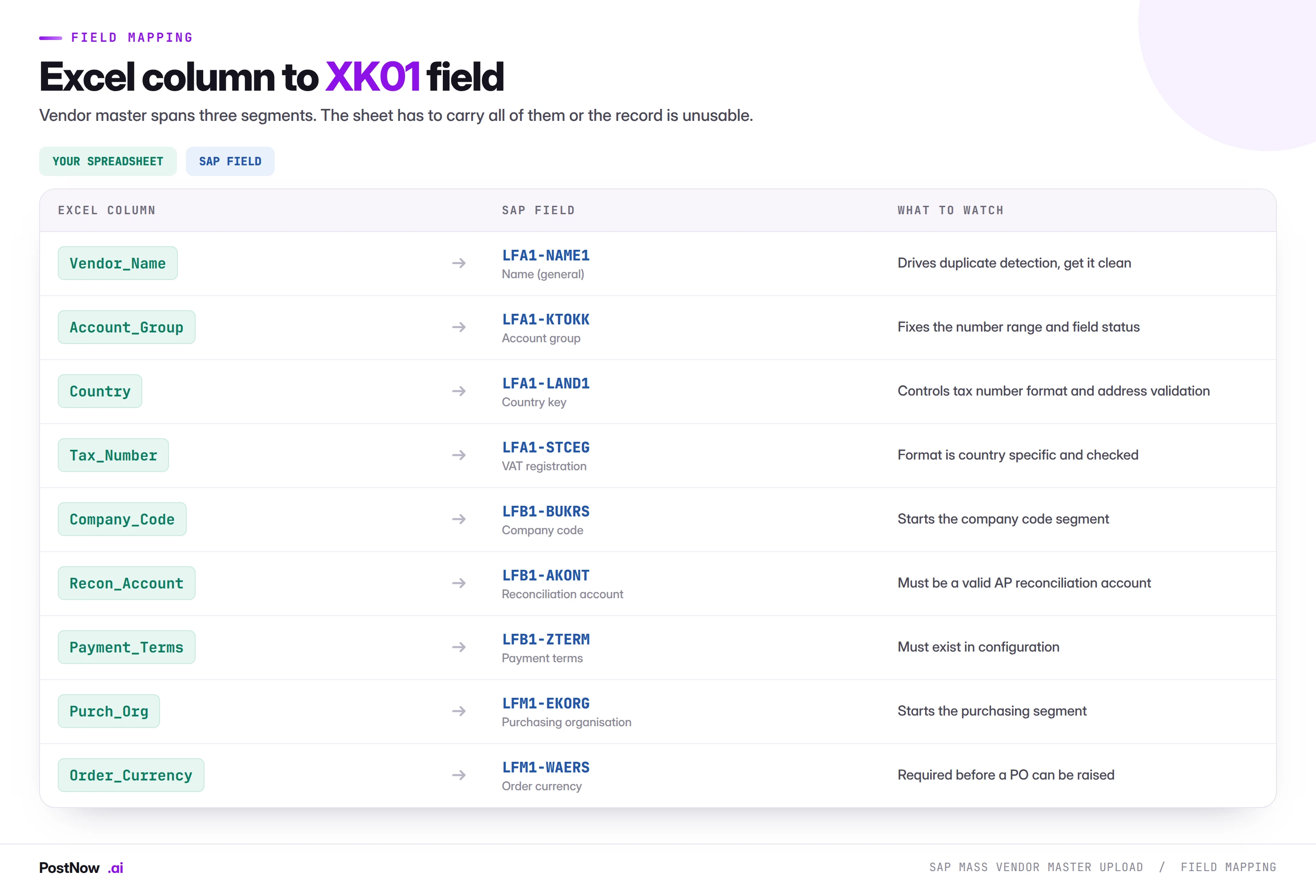Click the LFB1-BUKRS field code
The height and width of the screenshot is (896, 1316).
[546, 511]
